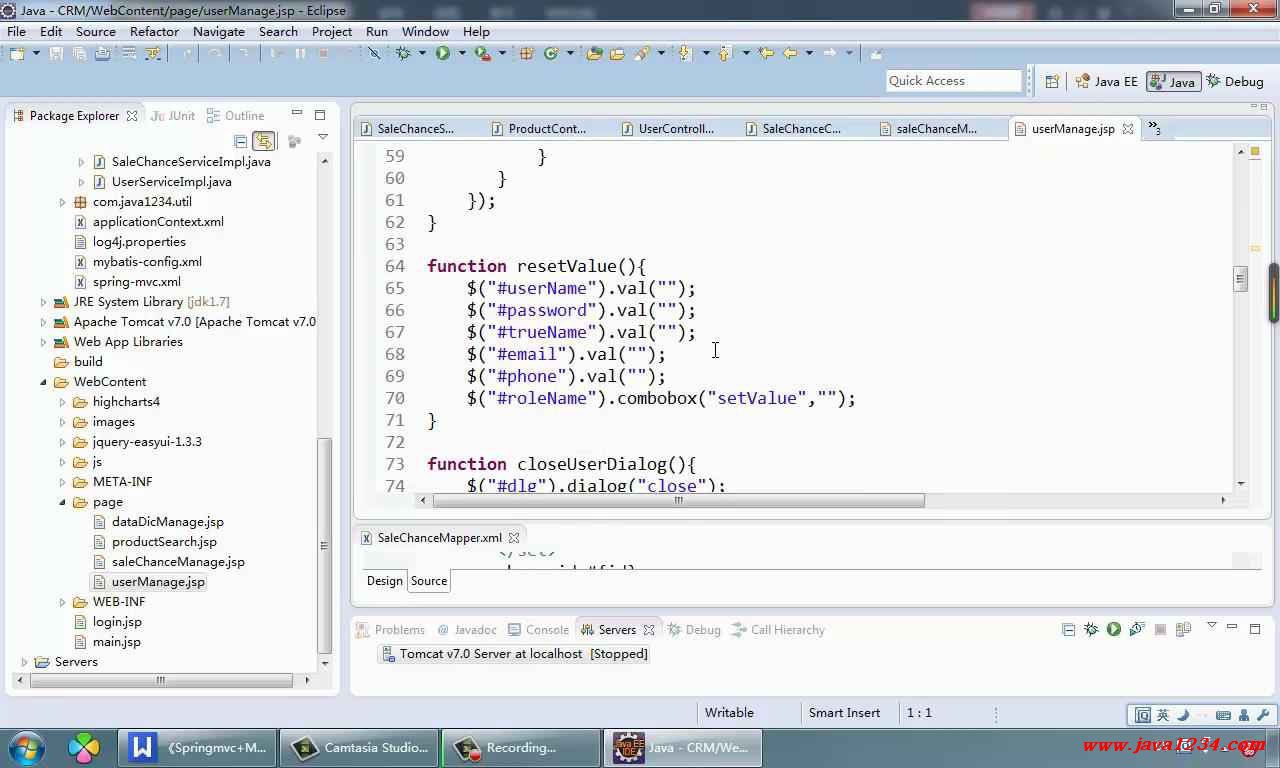Show hidden editor tabs list

click(x=1154, y=128)
